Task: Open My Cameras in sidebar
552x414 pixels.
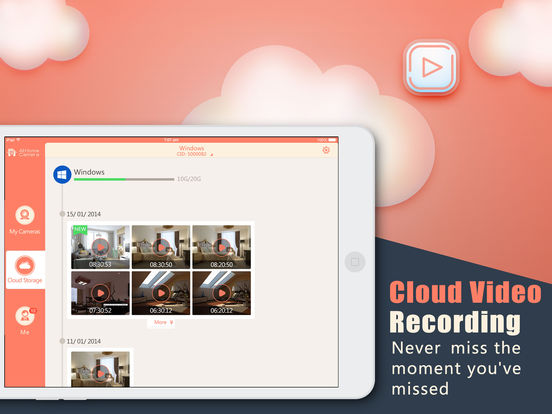Action: click(x=25, y=220)
